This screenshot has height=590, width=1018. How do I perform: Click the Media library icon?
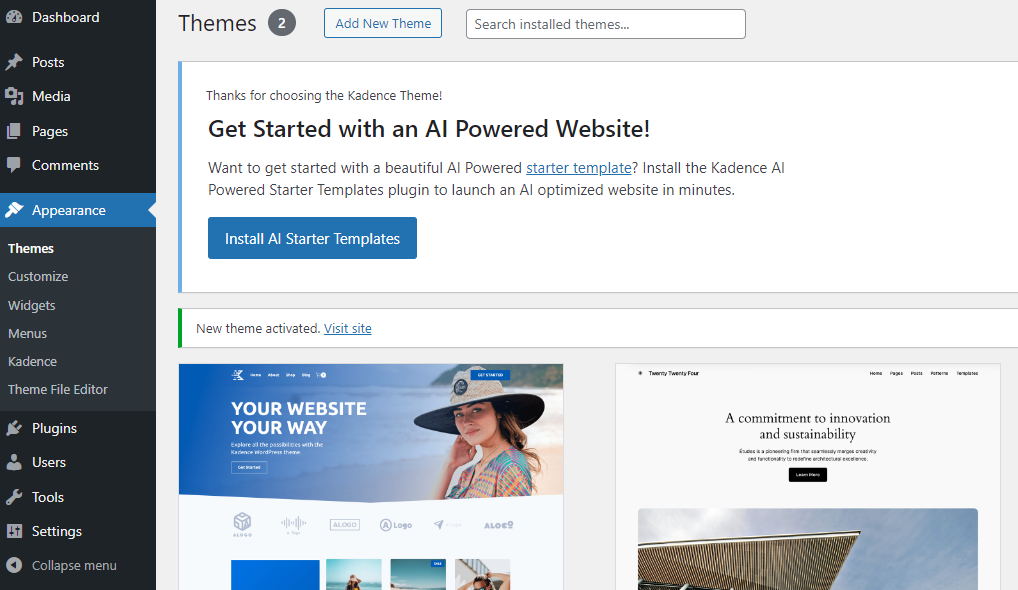pos(14,96)
